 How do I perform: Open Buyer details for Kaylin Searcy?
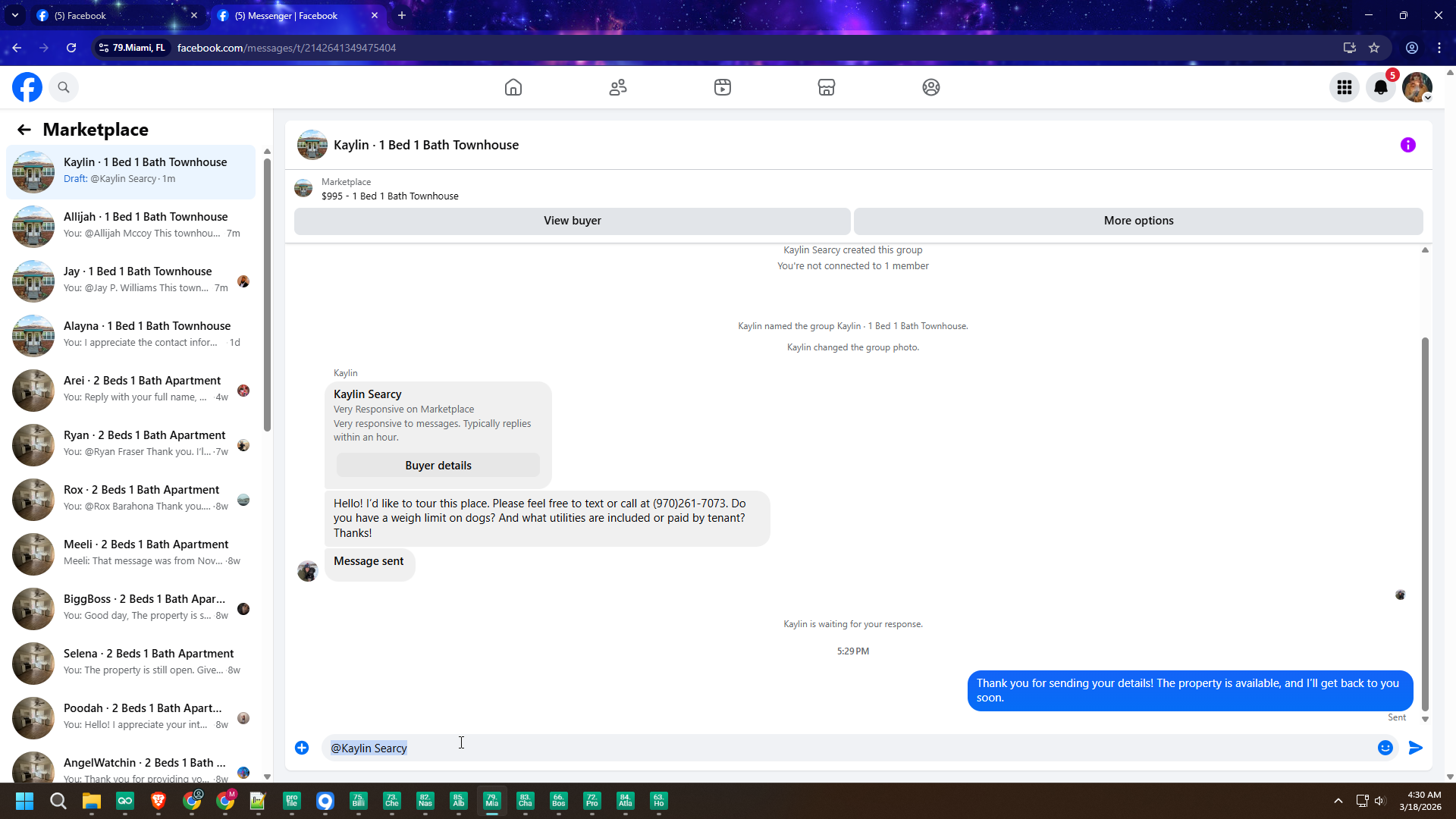point(438,466)
